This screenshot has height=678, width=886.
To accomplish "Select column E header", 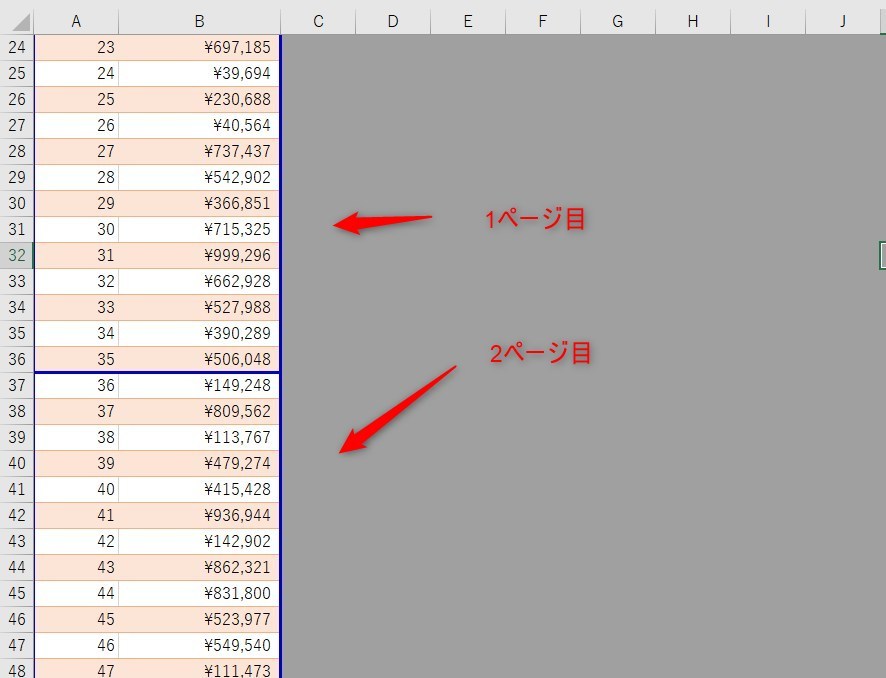I will point(468,21).
